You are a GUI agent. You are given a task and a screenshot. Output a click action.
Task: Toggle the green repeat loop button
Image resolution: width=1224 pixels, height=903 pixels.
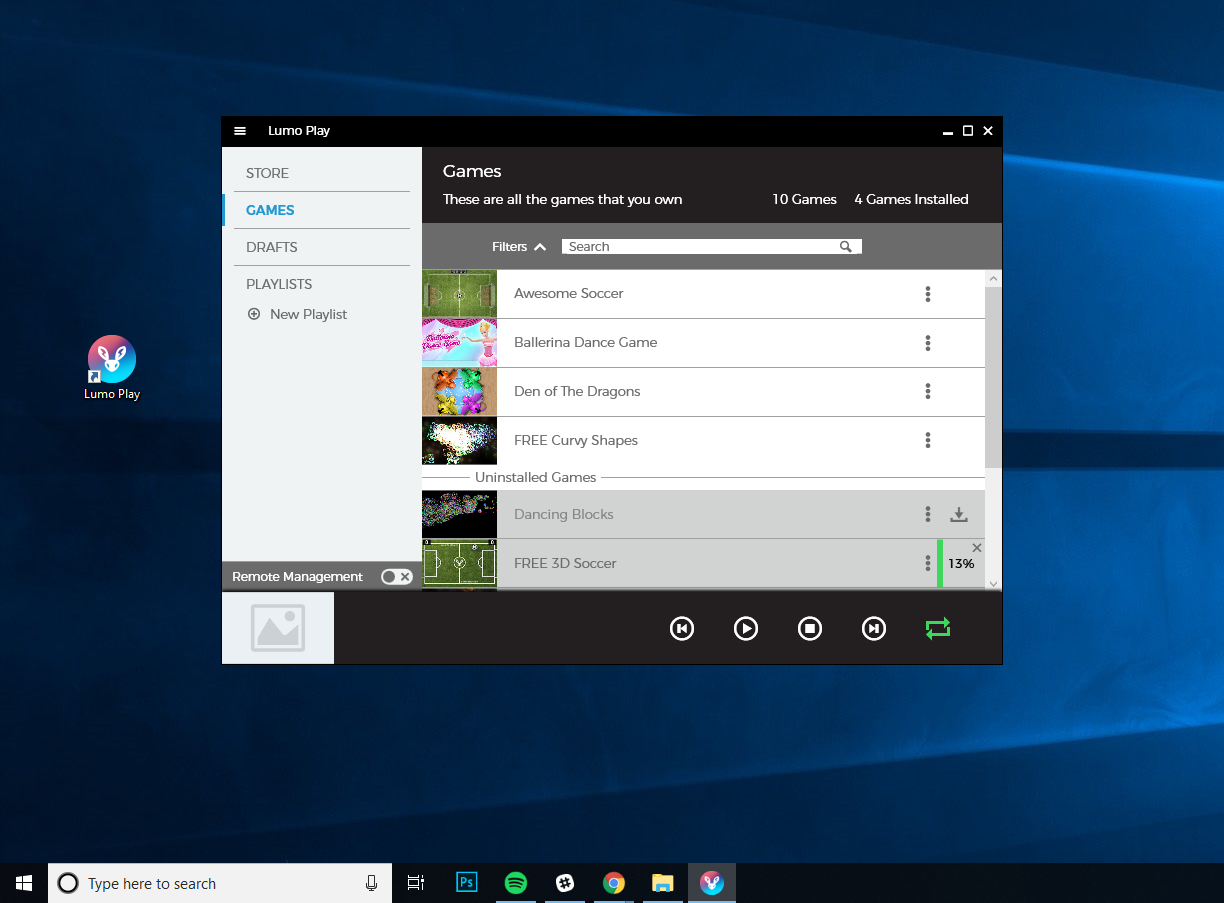coord(938,628)
